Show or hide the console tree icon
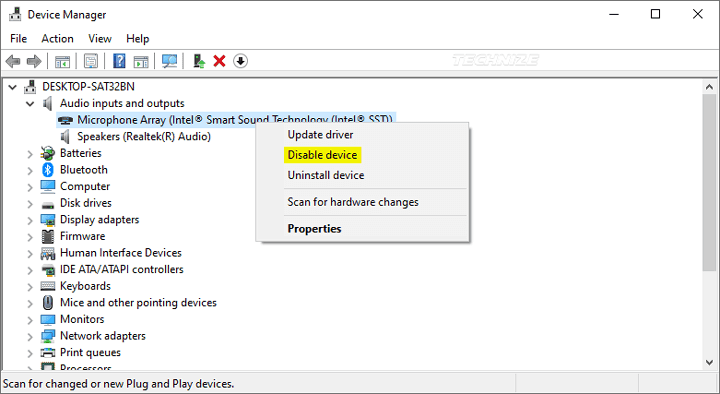720x394 pixels. pos(62,61)
